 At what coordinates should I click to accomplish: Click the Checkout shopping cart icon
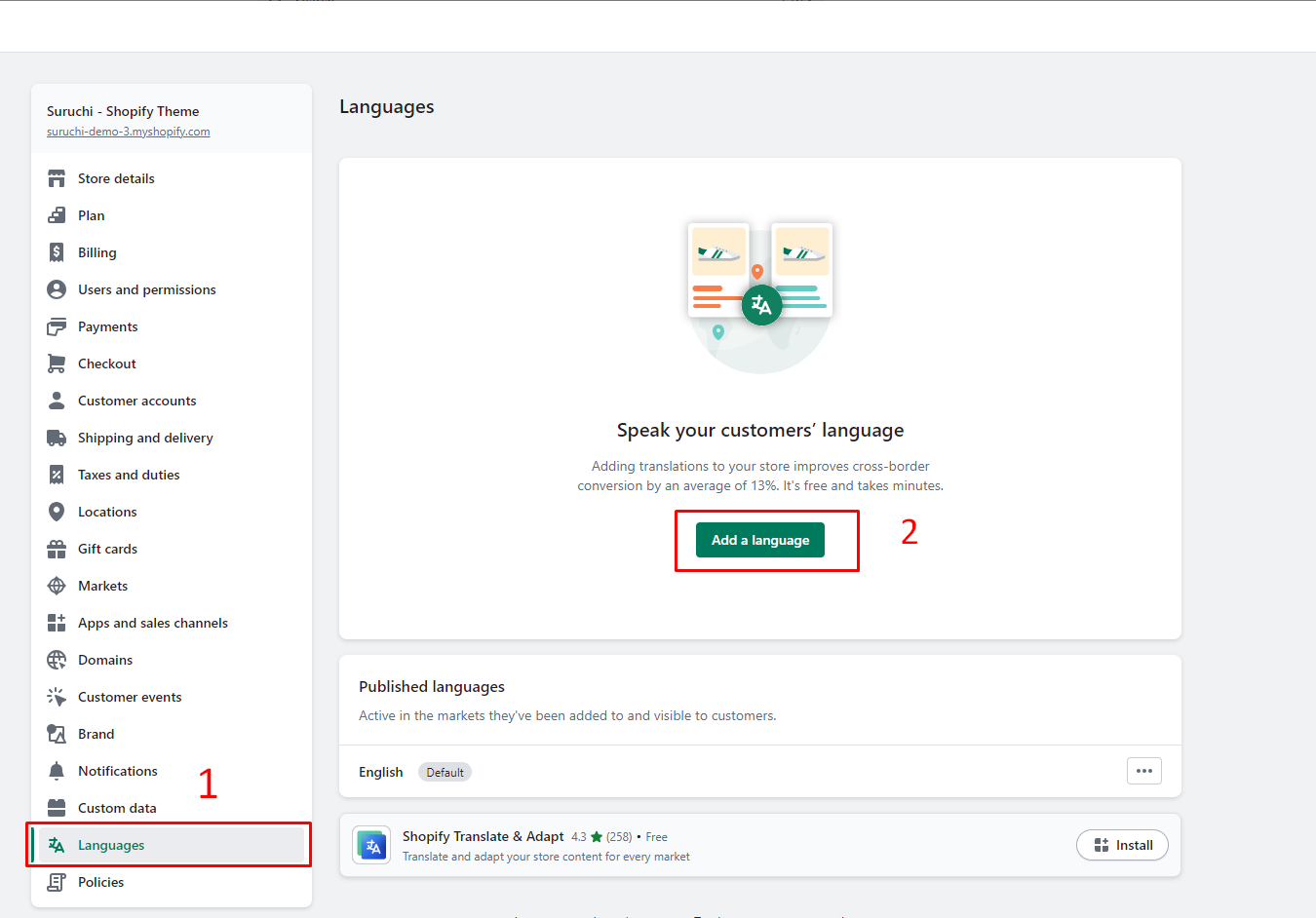(x=57, y=363)
